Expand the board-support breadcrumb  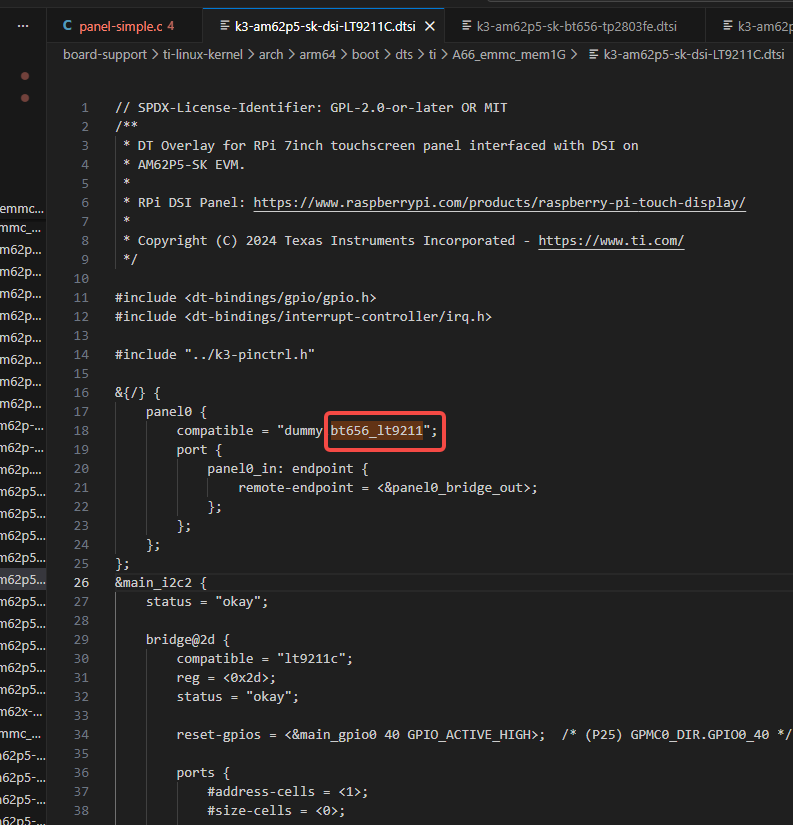pos(105,55)
